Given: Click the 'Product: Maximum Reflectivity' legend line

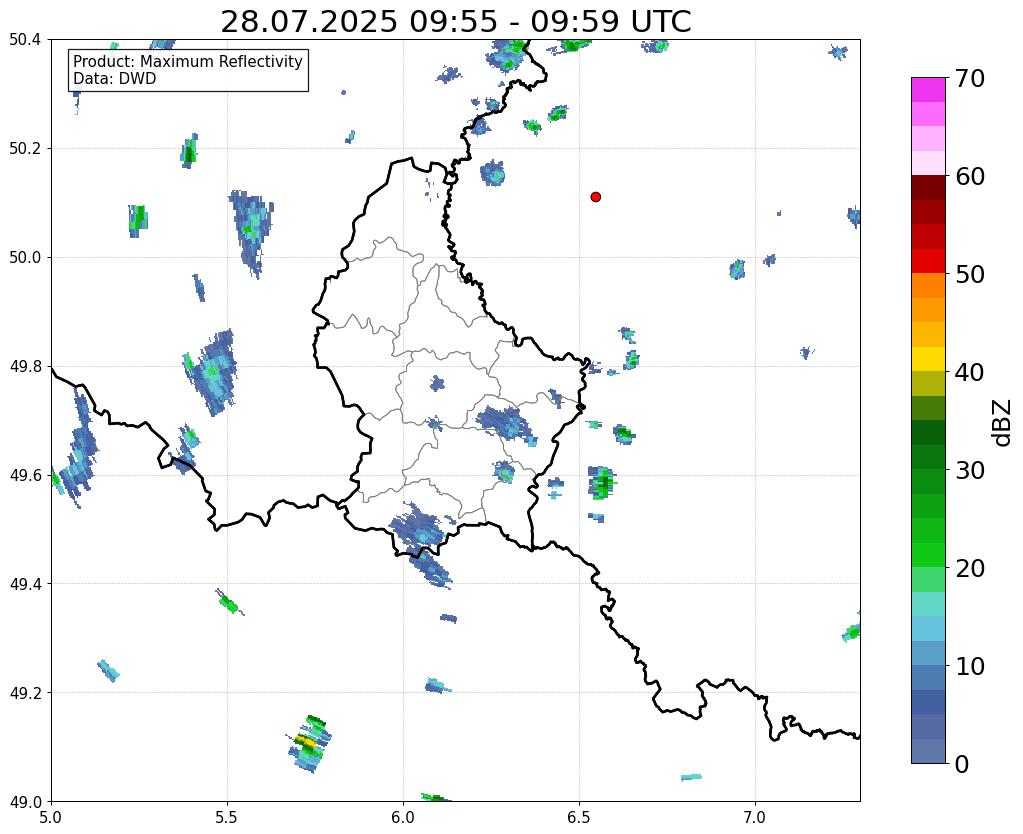Looking at the screenshot, I should [x=188, y=61].
